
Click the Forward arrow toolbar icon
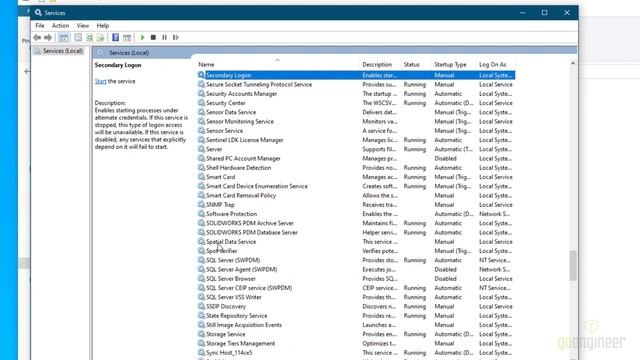(48, 38)
